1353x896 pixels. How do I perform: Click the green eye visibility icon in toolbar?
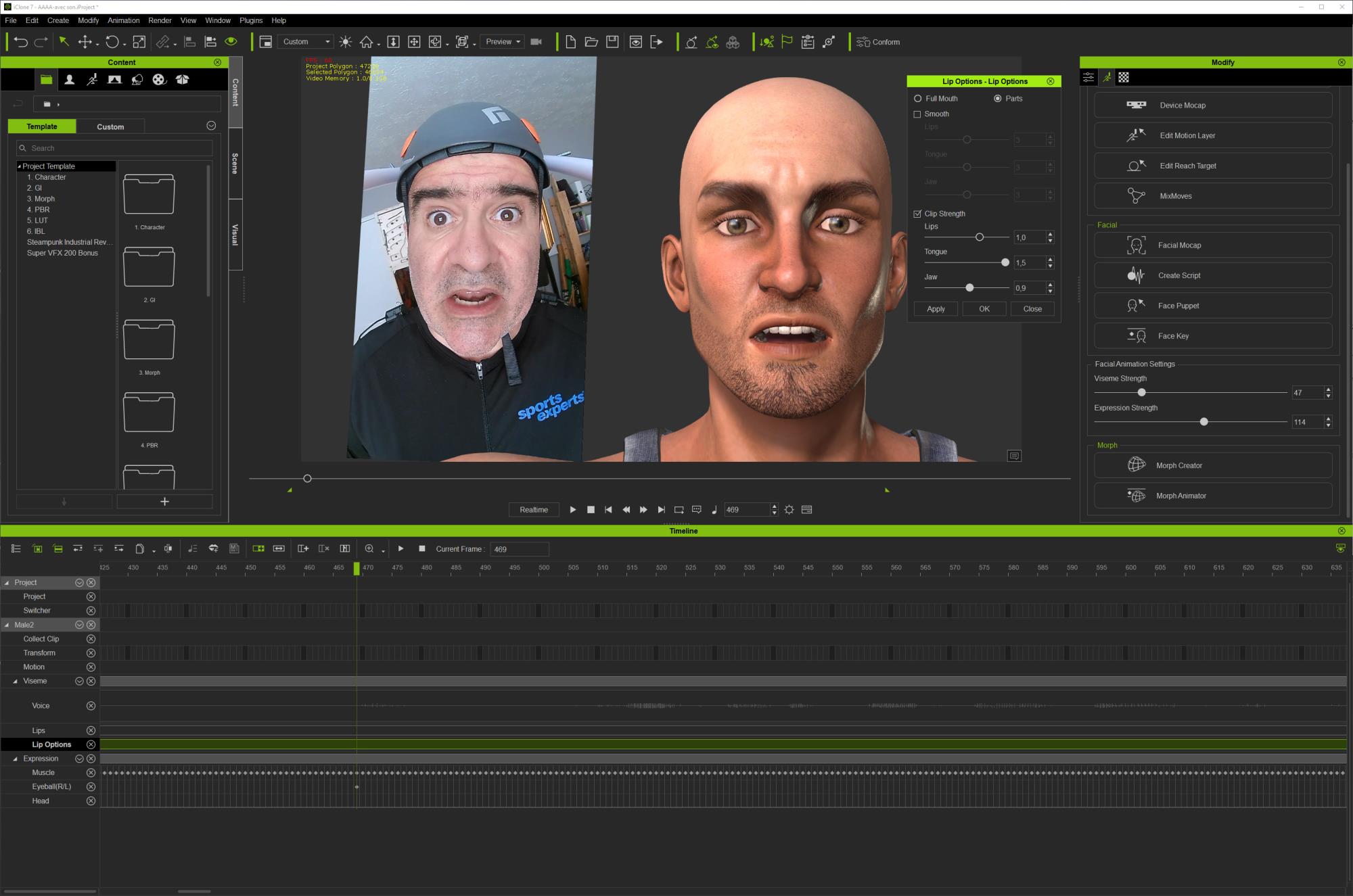click(x=231, y=42)
